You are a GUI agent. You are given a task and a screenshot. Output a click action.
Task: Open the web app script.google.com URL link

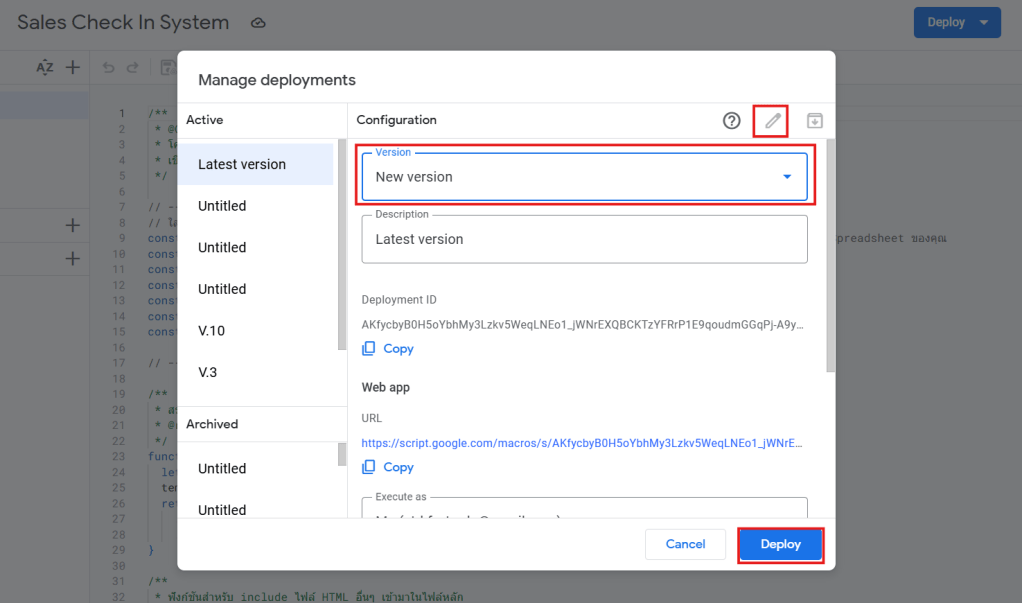pyautogui.click(x=581, y=442)
